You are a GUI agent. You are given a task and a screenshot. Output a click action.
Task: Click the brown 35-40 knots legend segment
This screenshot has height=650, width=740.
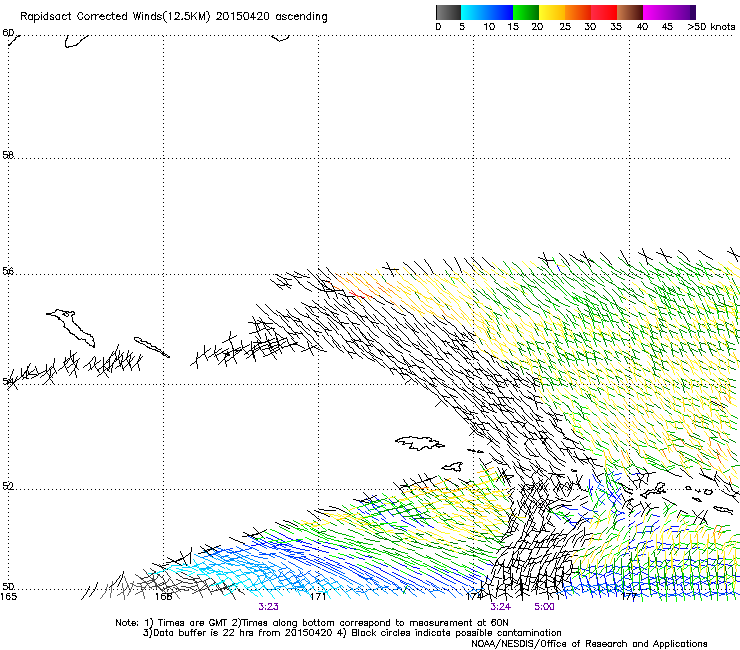pyautogui.click(x=630, y=12)
